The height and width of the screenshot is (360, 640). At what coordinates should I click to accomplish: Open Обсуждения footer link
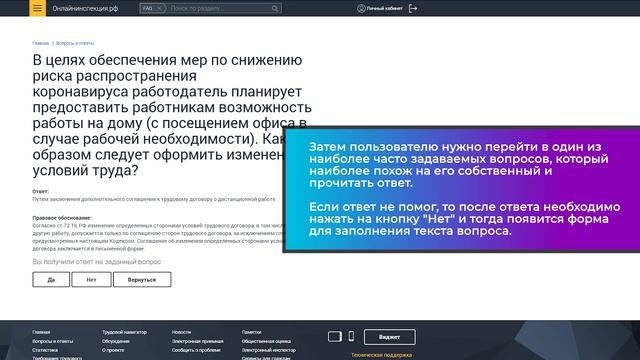pos(116,341)
